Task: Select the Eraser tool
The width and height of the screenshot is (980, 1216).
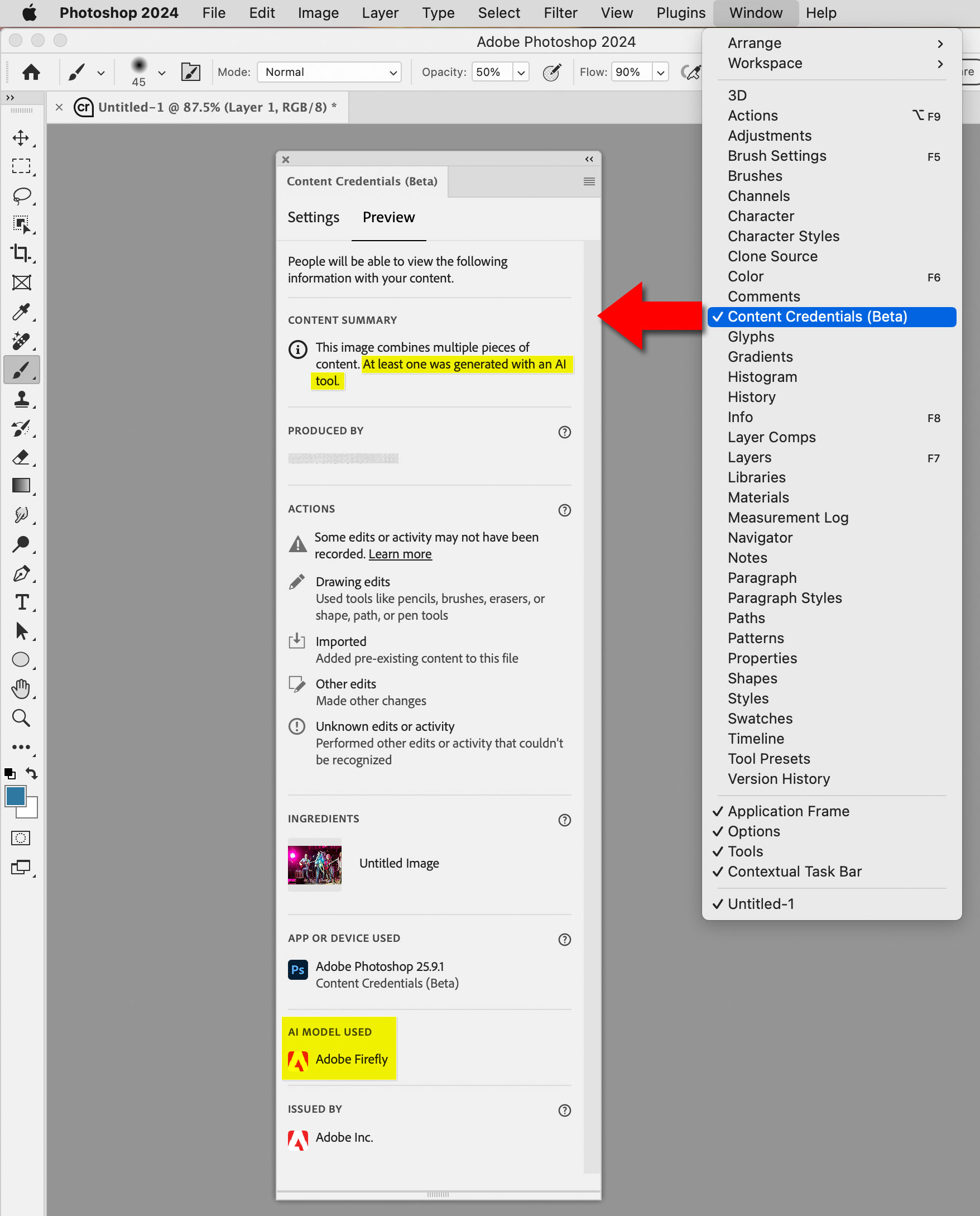Action: click(x=21, y=457)
